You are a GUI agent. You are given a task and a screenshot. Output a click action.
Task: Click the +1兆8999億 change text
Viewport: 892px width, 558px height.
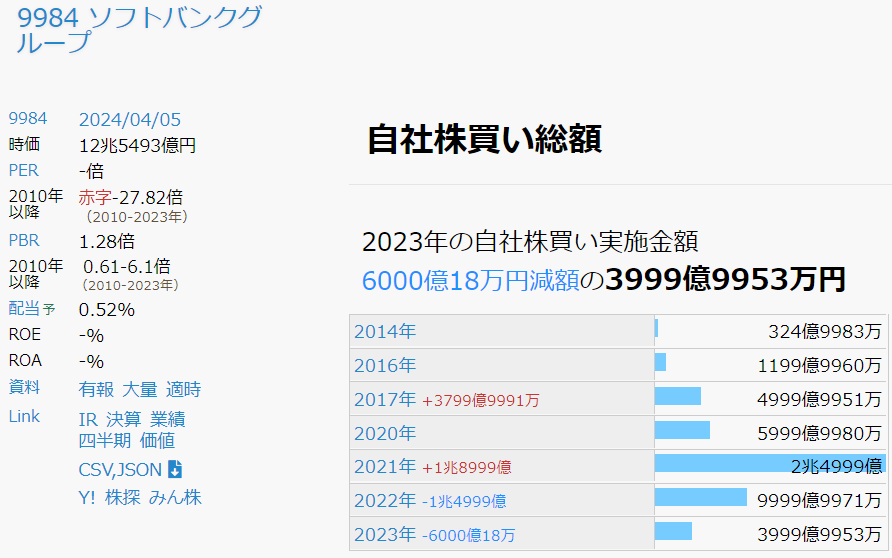[x=466, y=468]
